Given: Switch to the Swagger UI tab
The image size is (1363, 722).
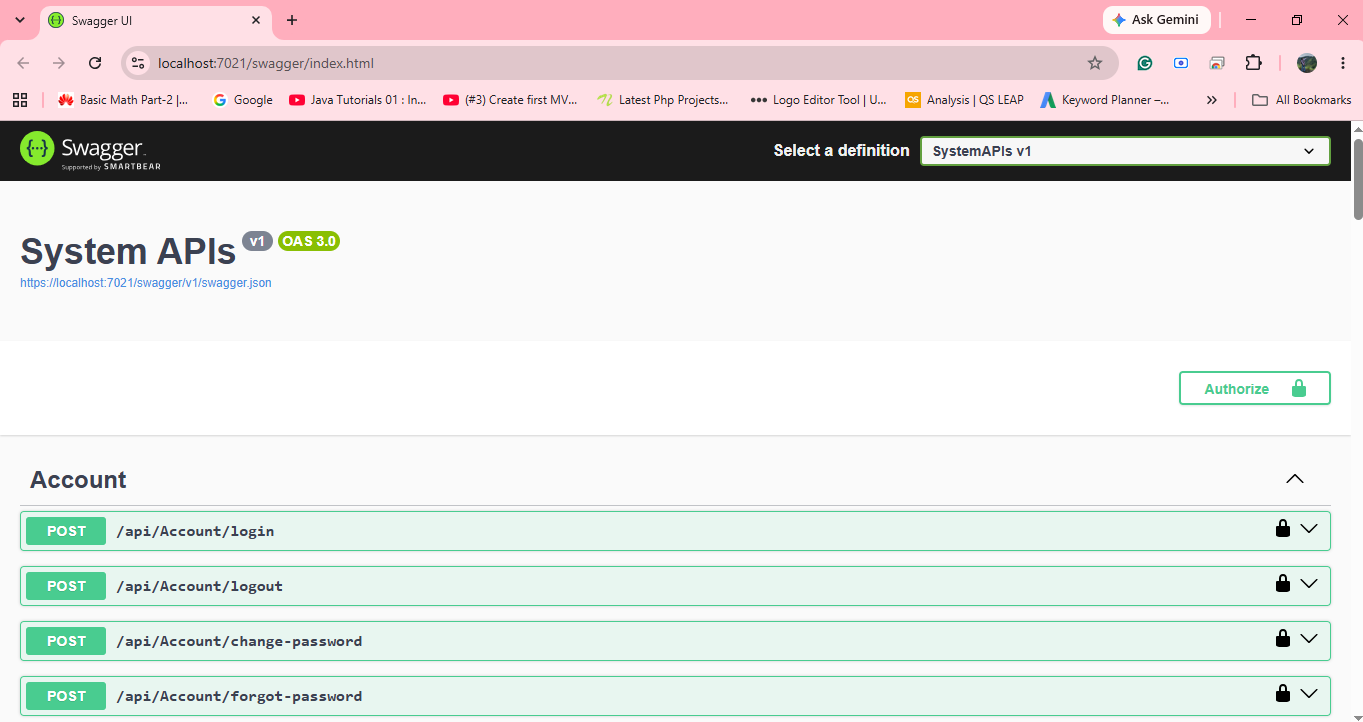Looking at the screenshot, I should click(x=155, y=20).
